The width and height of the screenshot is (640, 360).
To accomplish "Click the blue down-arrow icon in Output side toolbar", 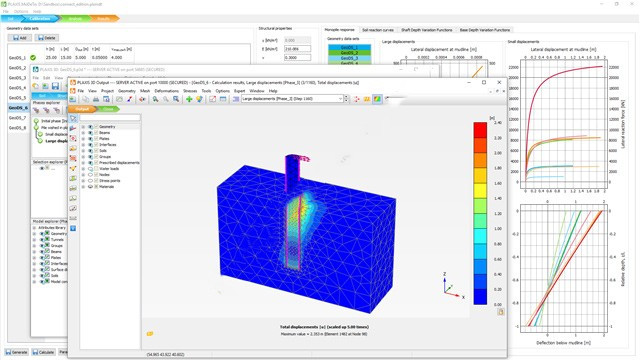I will coord(73,228).
